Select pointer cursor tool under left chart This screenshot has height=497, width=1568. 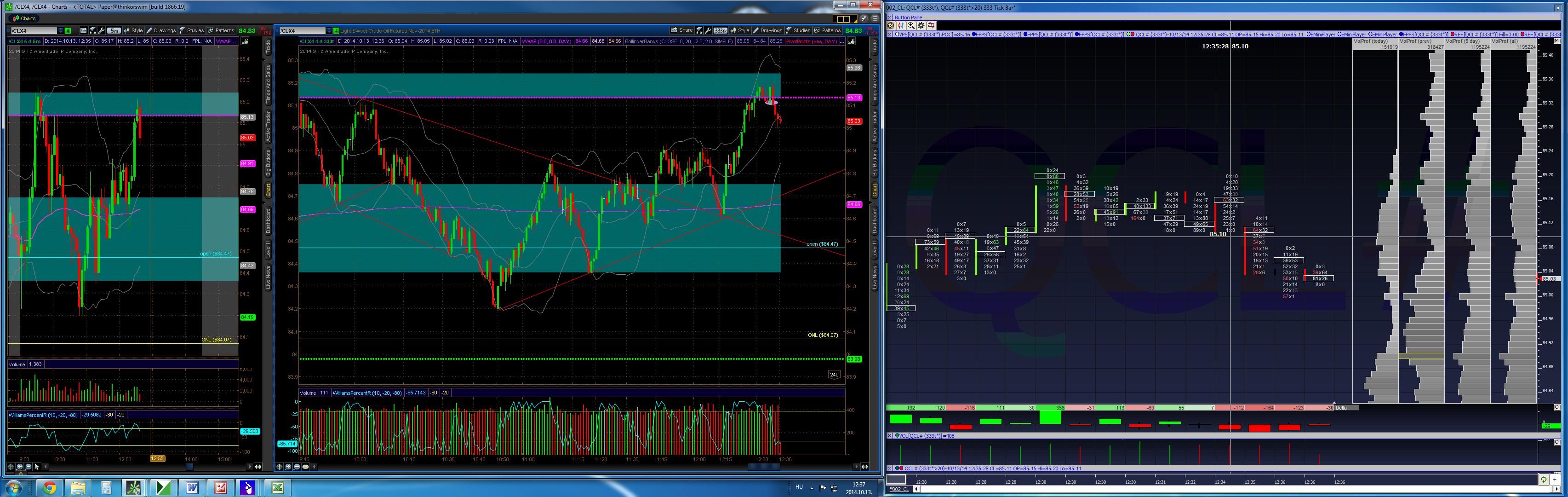[x=37, y=467]
